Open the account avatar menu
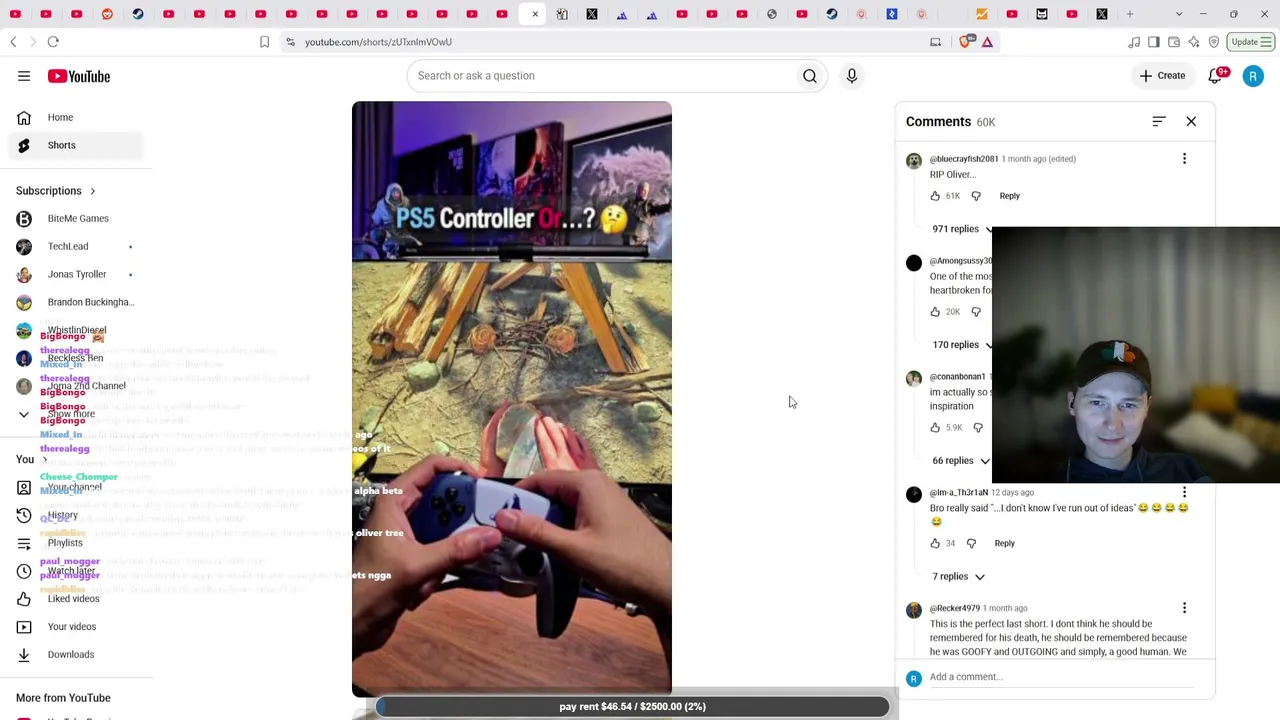Image resolution: width=1280 pixels, height=720 pixels. point(1253,76)
